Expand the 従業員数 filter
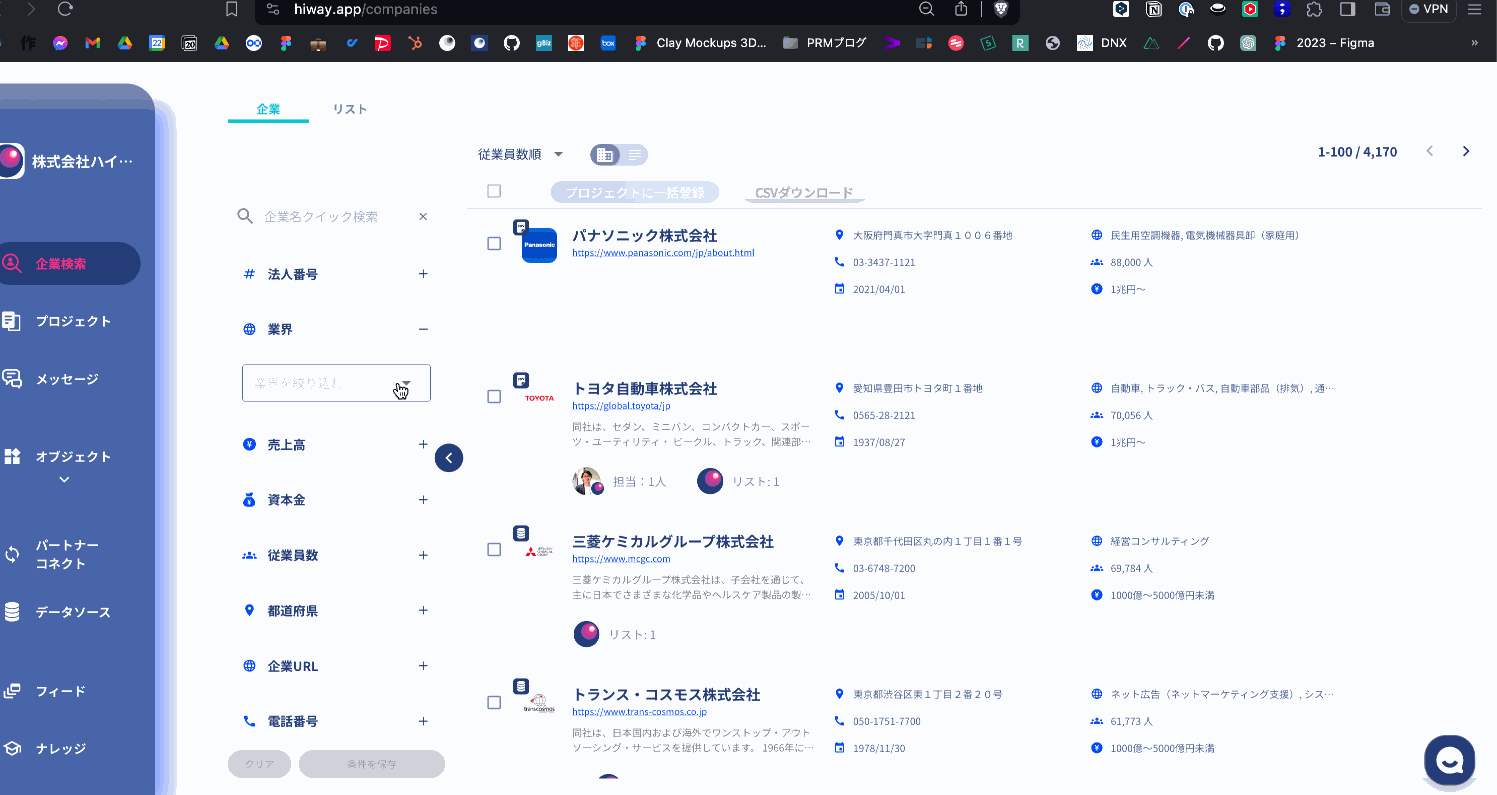1497x795 pixels. point(423,555)
